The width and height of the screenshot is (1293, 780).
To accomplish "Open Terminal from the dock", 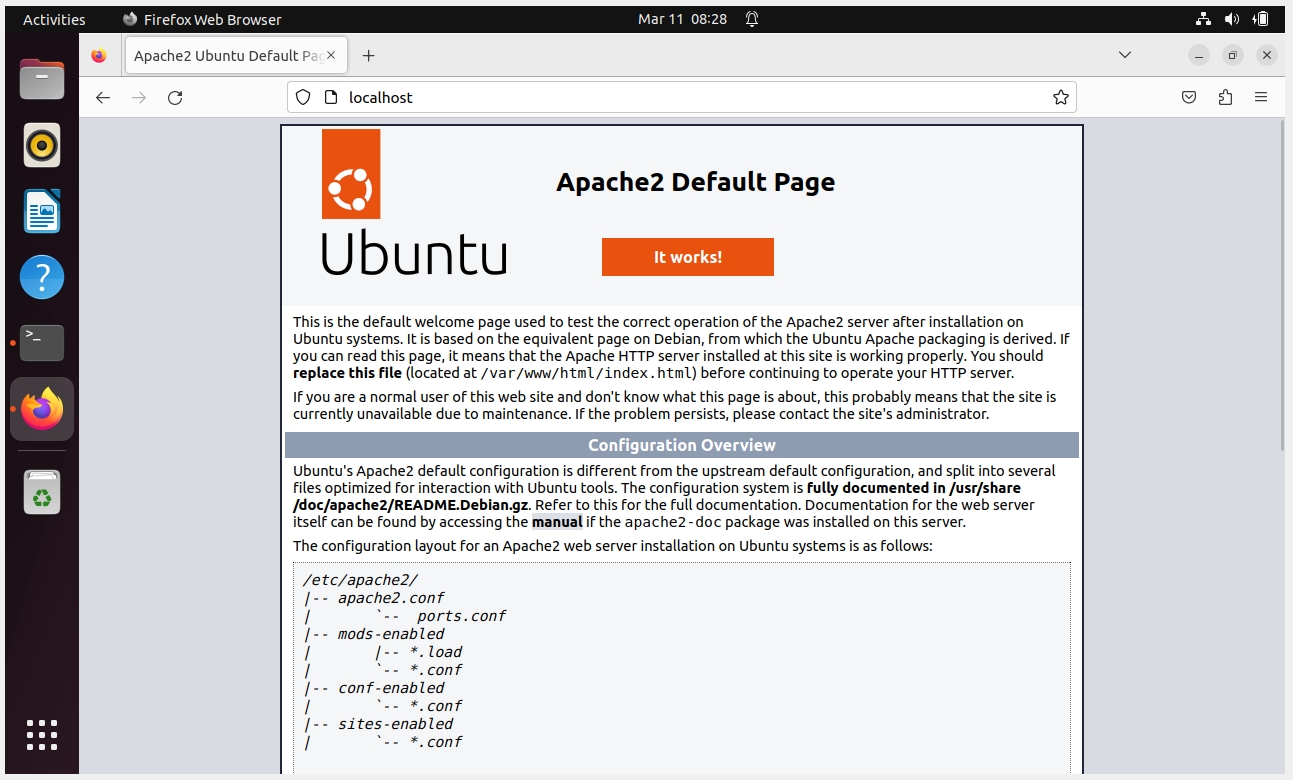I will pyautogui.click(x=42, y=342).
